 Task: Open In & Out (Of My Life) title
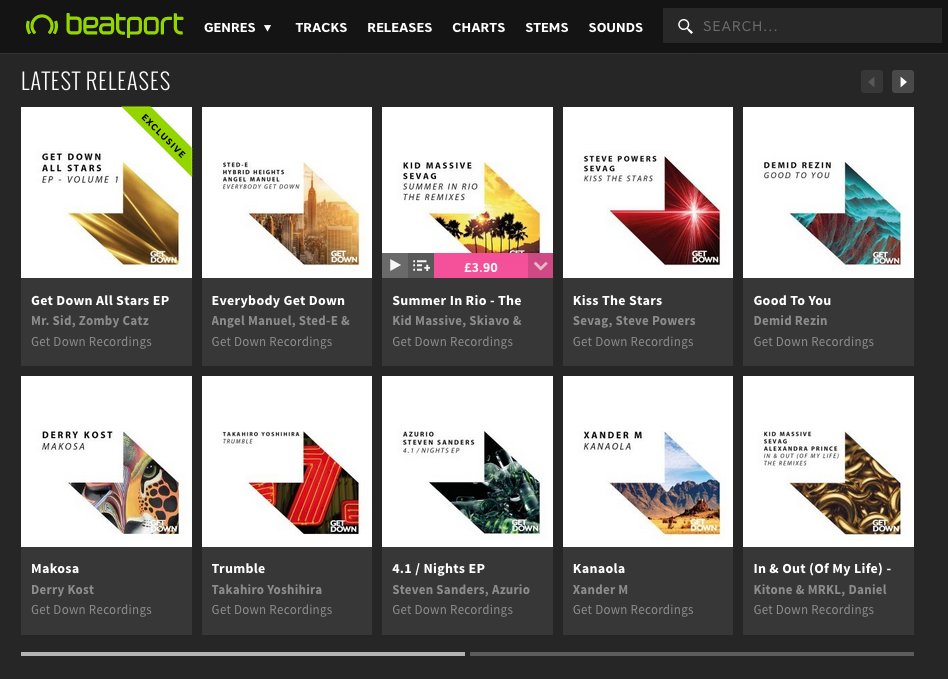tap(822, 569)
